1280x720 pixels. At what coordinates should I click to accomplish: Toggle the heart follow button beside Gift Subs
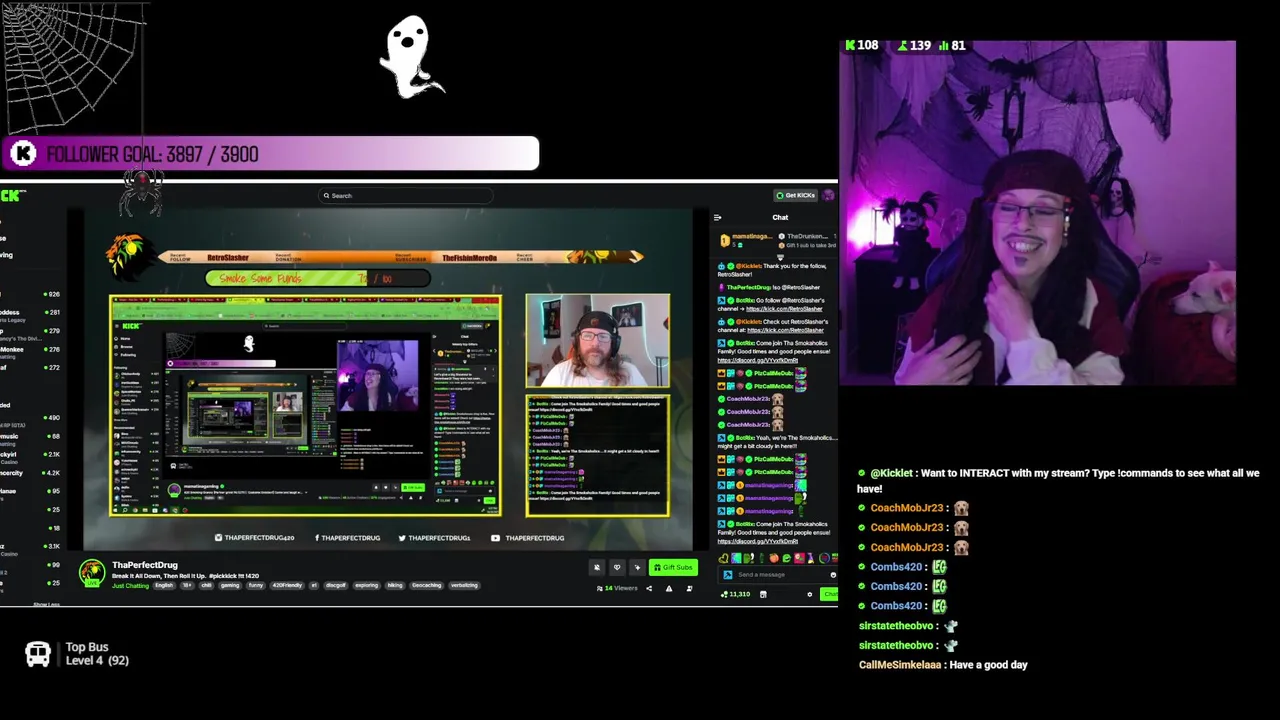pos(617,567)
